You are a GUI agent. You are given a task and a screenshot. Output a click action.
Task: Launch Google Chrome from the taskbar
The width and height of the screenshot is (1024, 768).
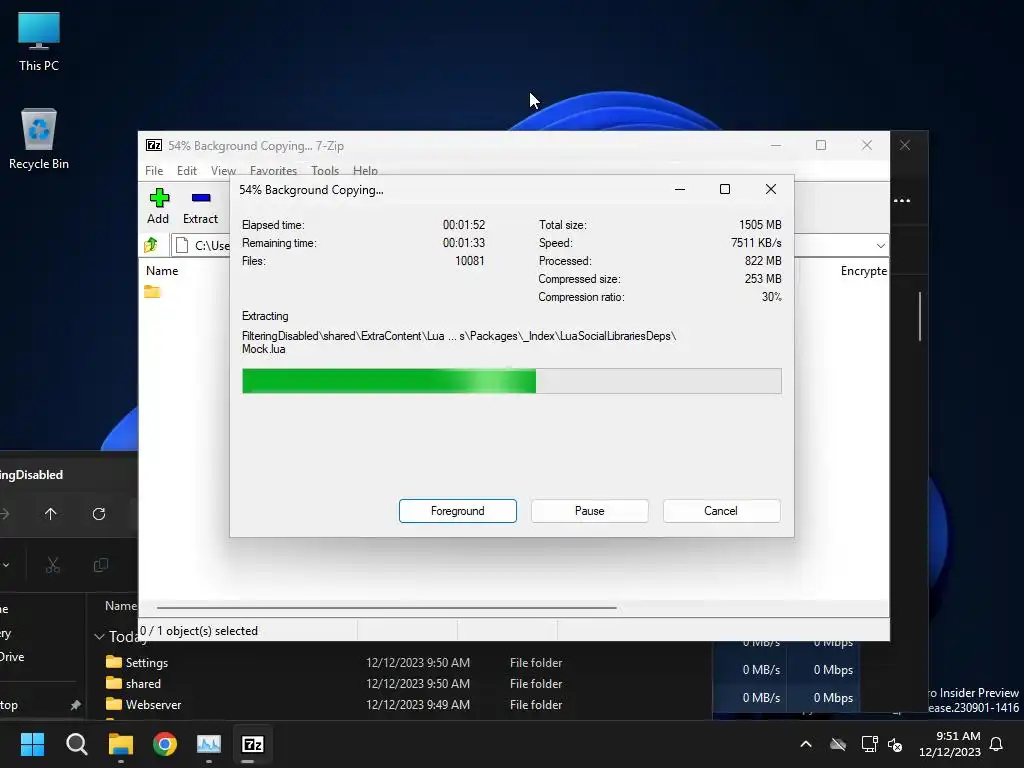tap(165, 744)
